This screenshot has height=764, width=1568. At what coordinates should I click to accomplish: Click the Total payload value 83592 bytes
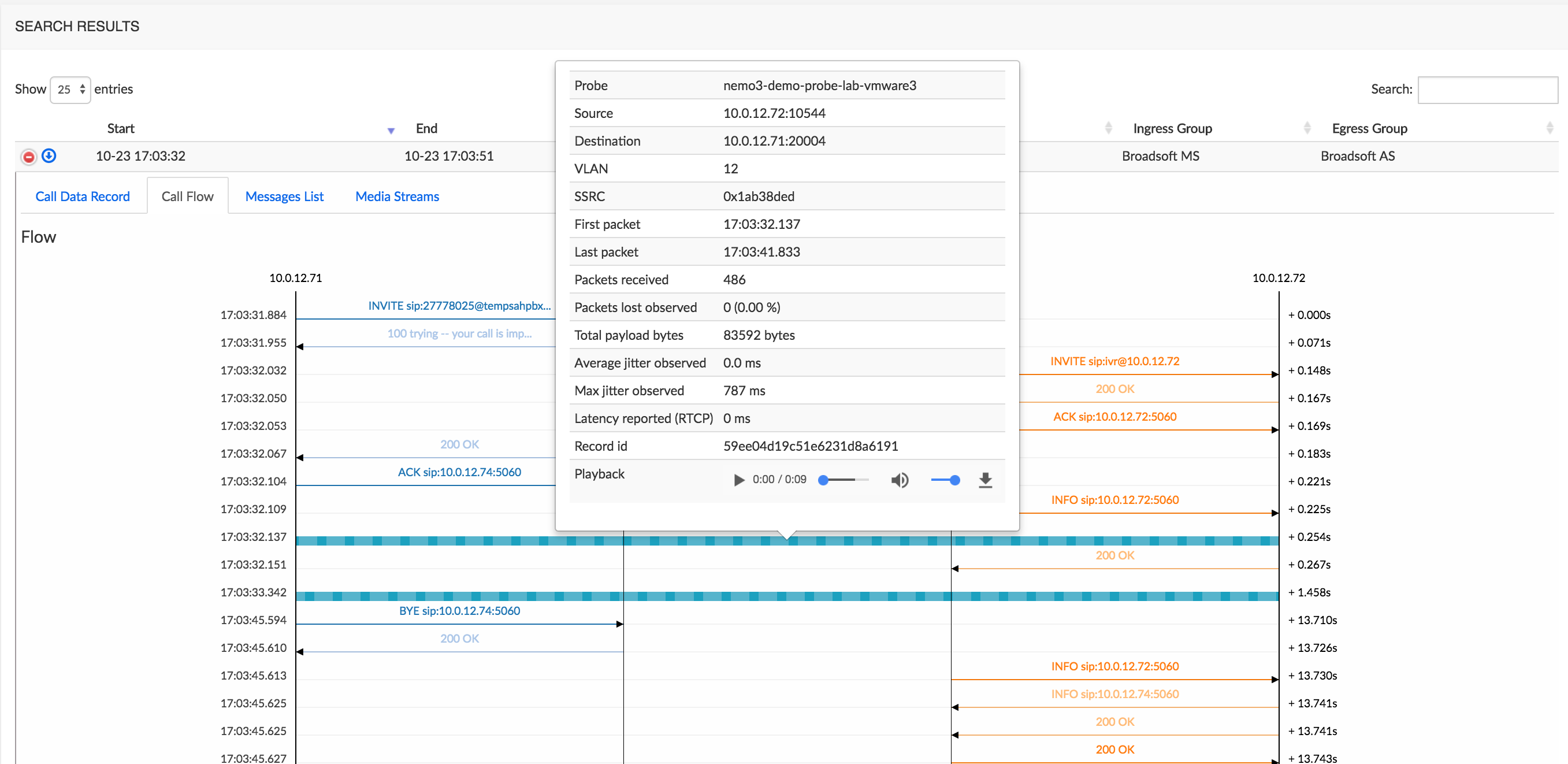tap(759, 335)
